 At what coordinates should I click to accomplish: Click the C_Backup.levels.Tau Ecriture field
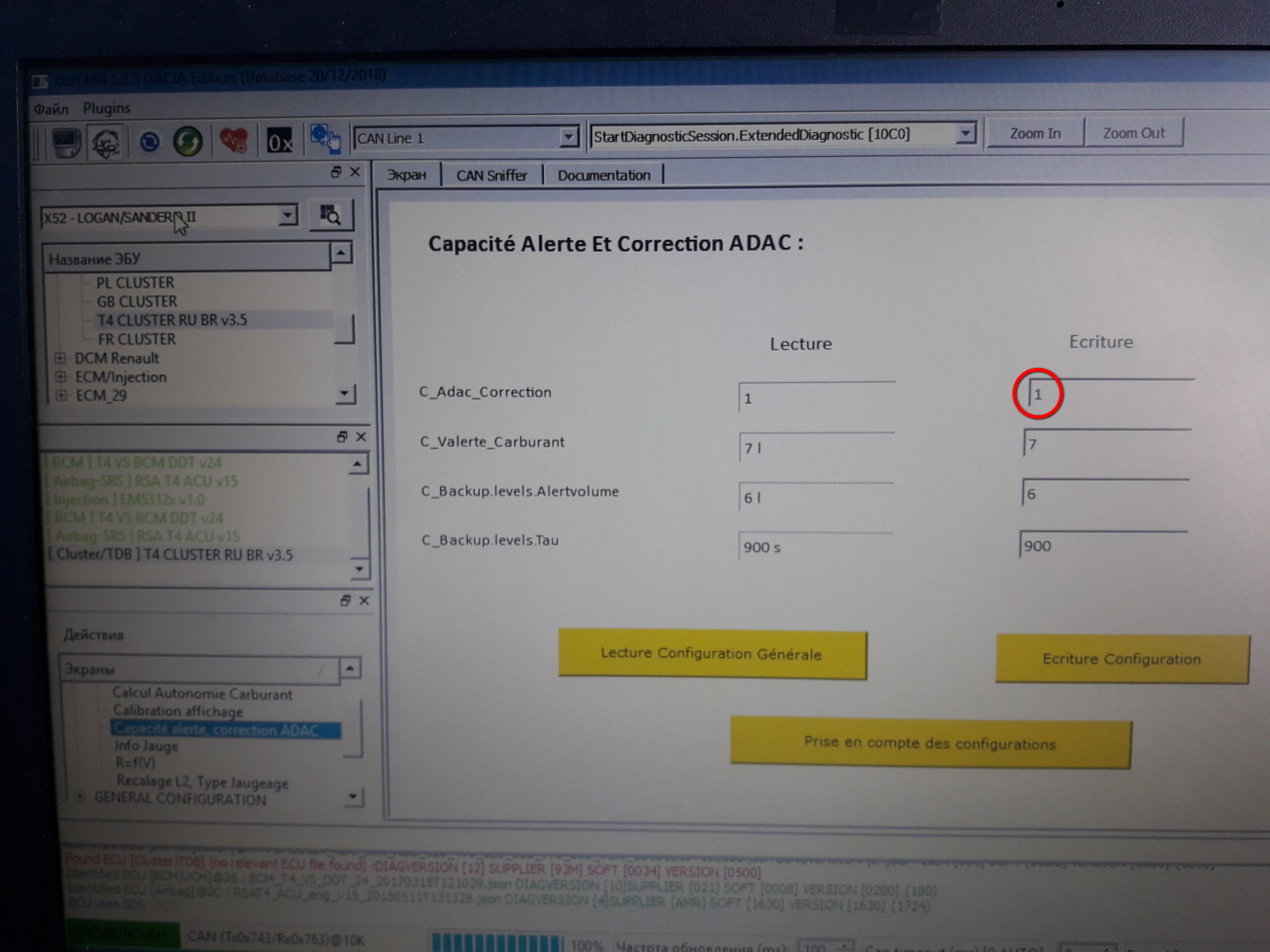(1103, 545)
